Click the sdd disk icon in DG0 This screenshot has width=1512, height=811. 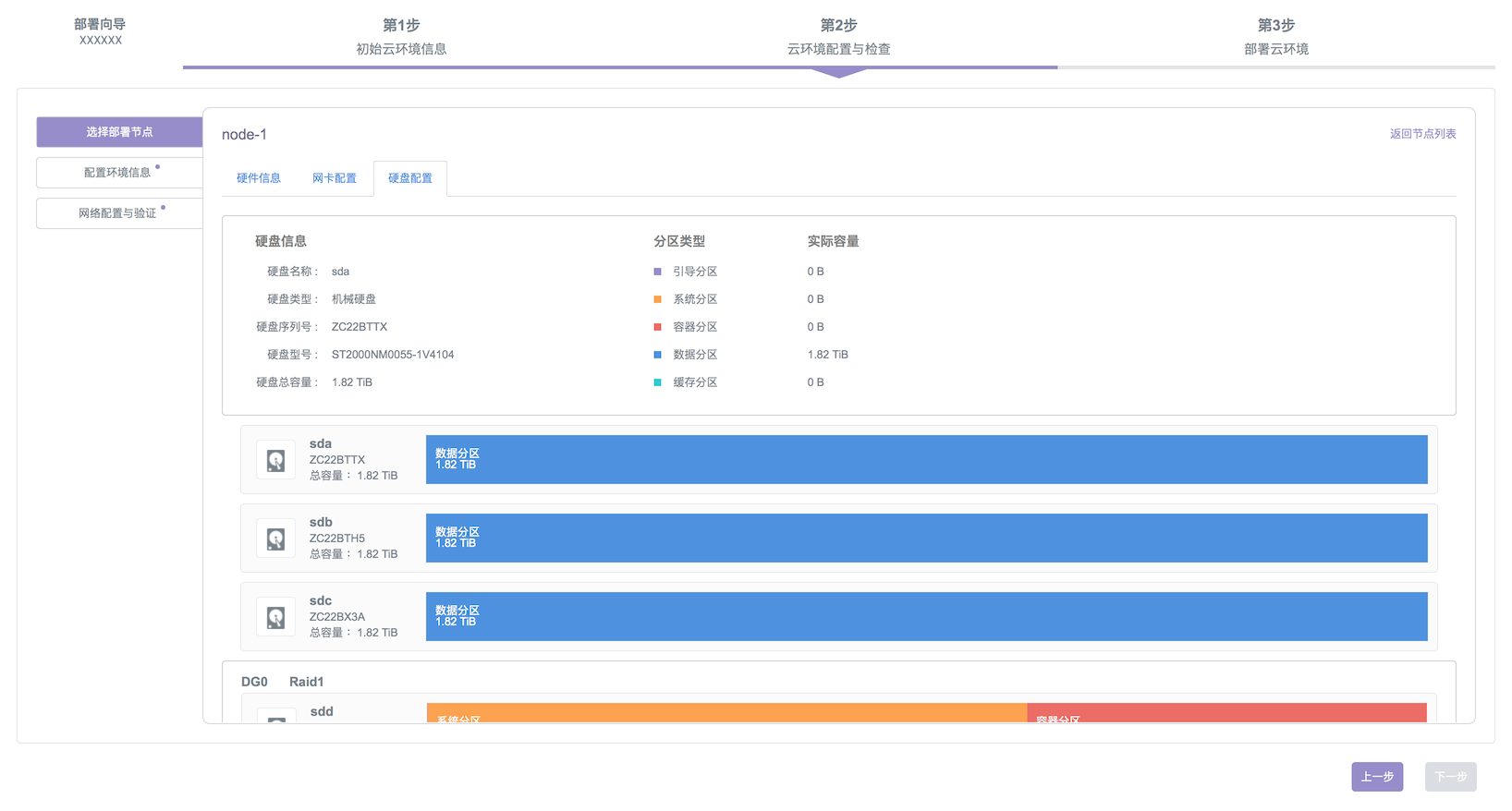pos(275,717)
